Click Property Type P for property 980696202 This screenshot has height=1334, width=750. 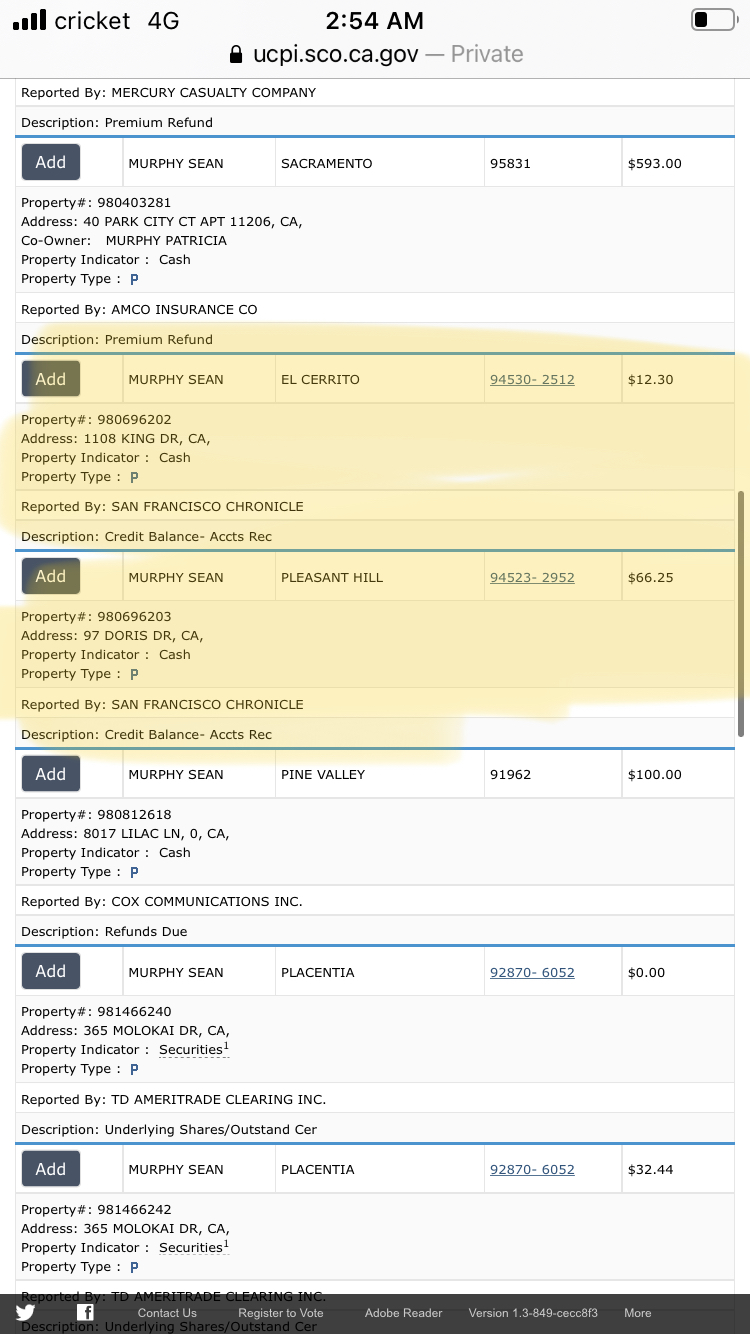134,477
